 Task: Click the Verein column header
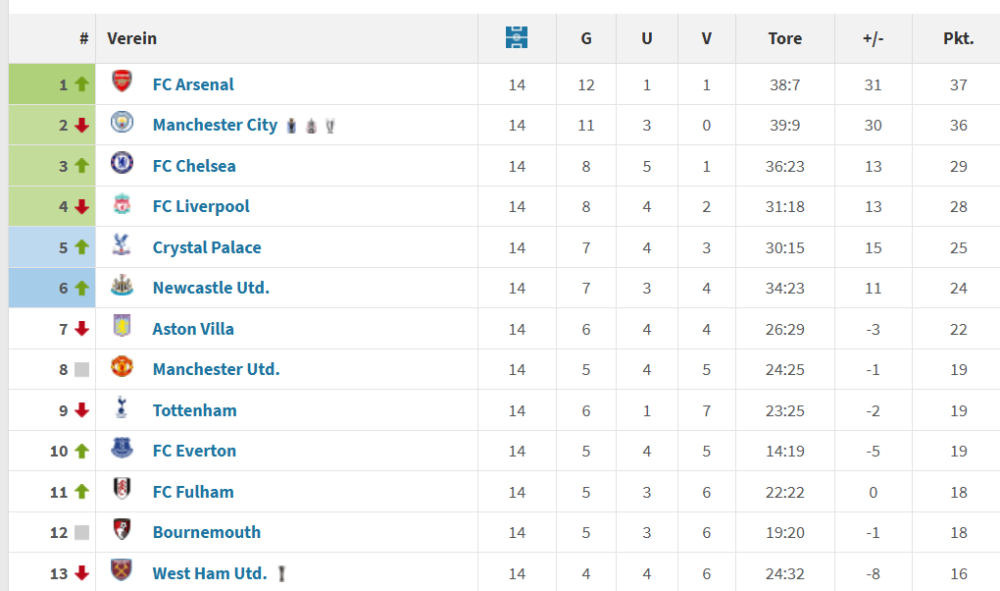coord(132,38)
